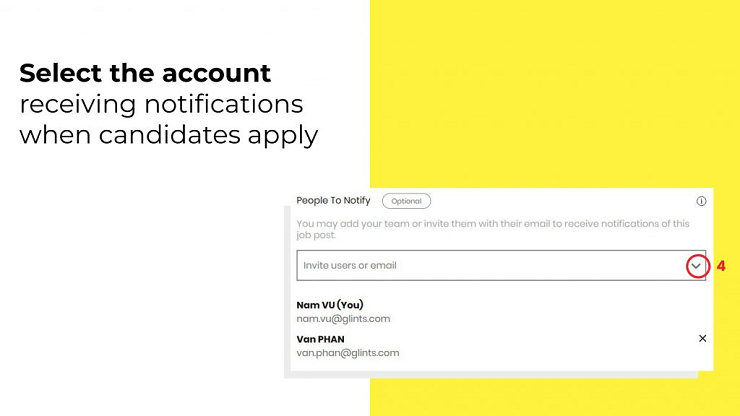This screenshot has height=416, width=740.
Task: Remove Van PHAN using the X icon
Action: (702, 338)
